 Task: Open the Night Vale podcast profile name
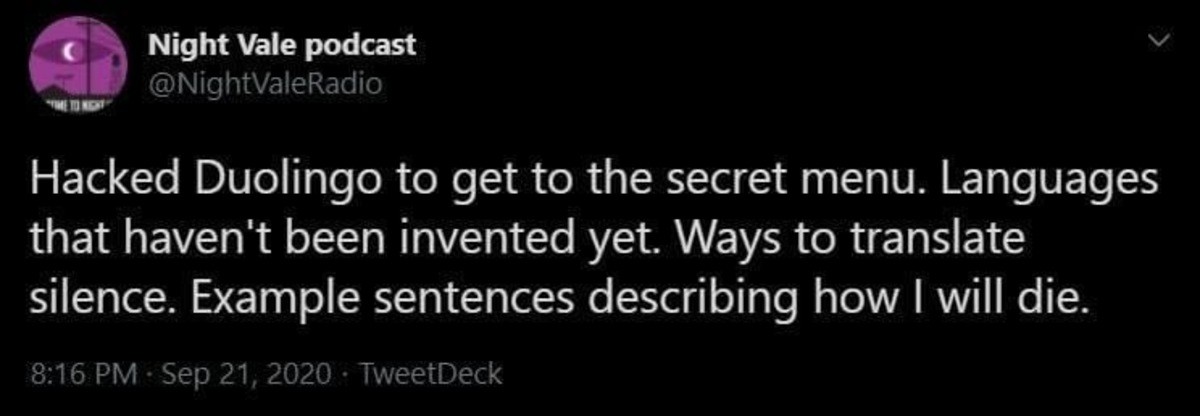click(x=281, y=46)
